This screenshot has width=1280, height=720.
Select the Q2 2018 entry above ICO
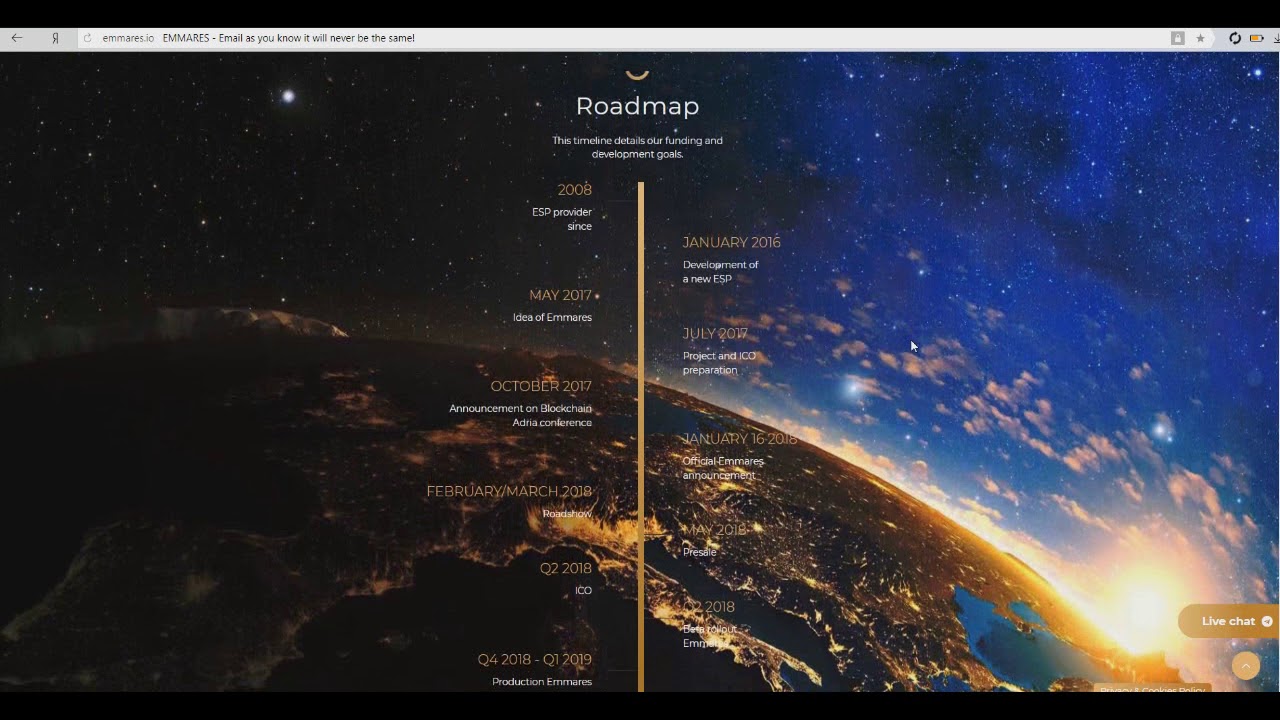pos(566,568)
